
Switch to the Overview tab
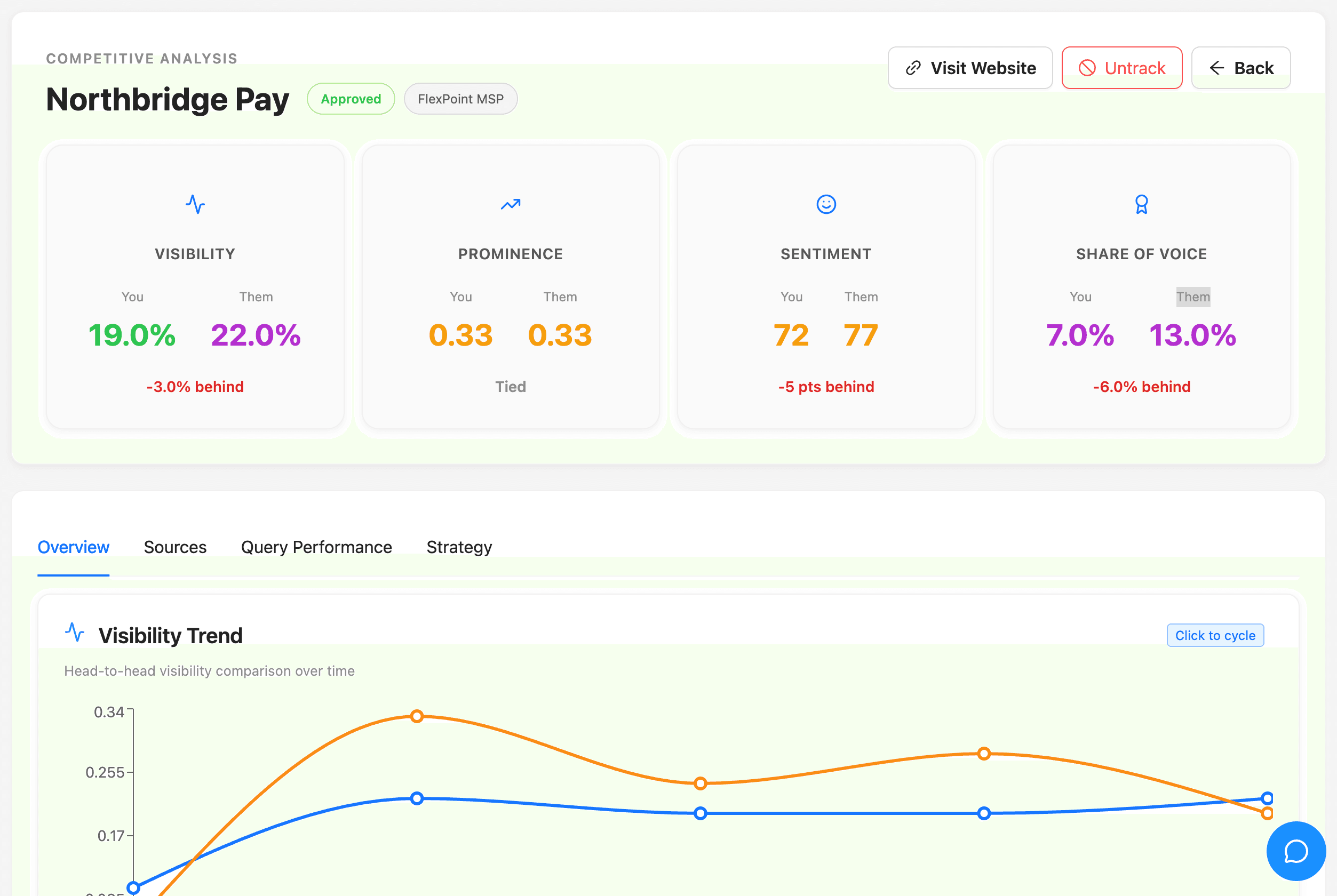(73, 547)
